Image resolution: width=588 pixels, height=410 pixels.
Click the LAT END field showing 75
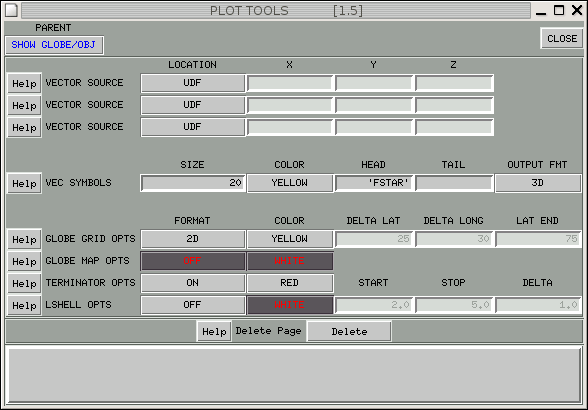538,239
